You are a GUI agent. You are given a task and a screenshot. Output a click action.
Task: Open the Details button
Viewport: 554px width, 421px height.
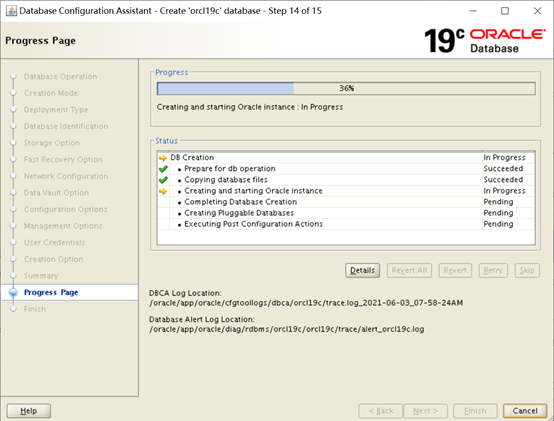click(363, 271)
